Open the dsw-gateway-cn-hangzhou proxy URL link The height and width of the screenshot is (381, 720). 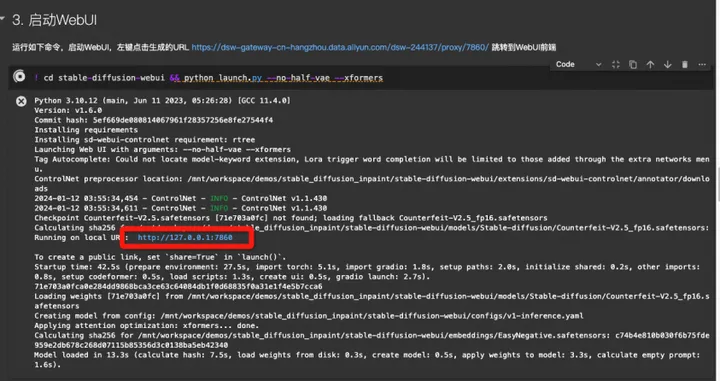point(340,47)
